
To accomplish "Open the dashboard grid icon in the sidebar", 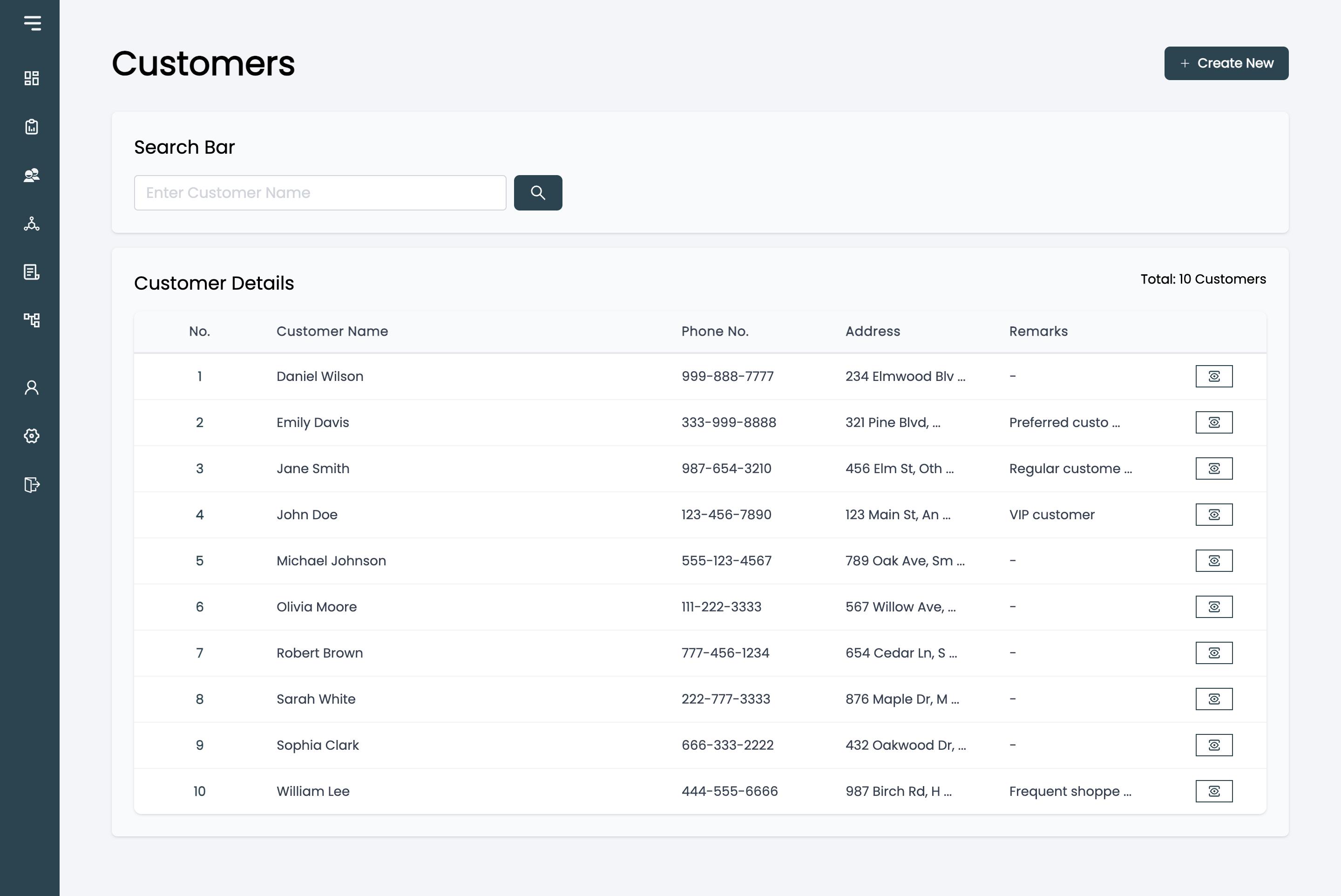I will (32, 78).
